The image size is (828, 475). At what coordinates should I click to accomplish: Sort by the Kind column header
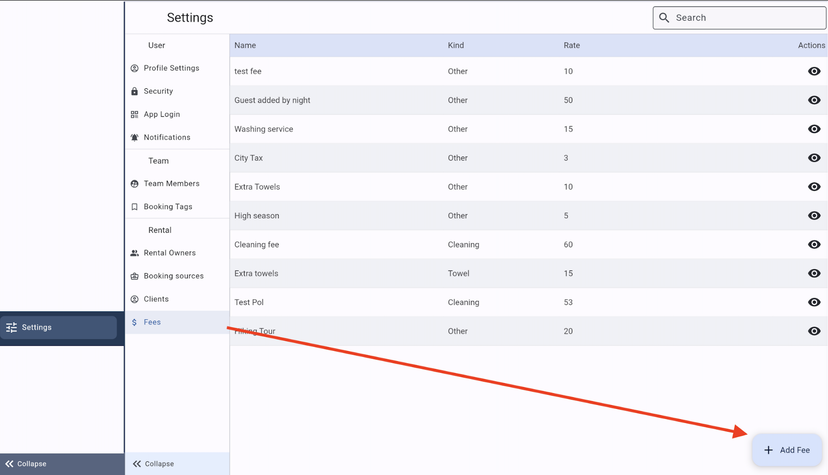pyautogui.click(x=456, y=45)
